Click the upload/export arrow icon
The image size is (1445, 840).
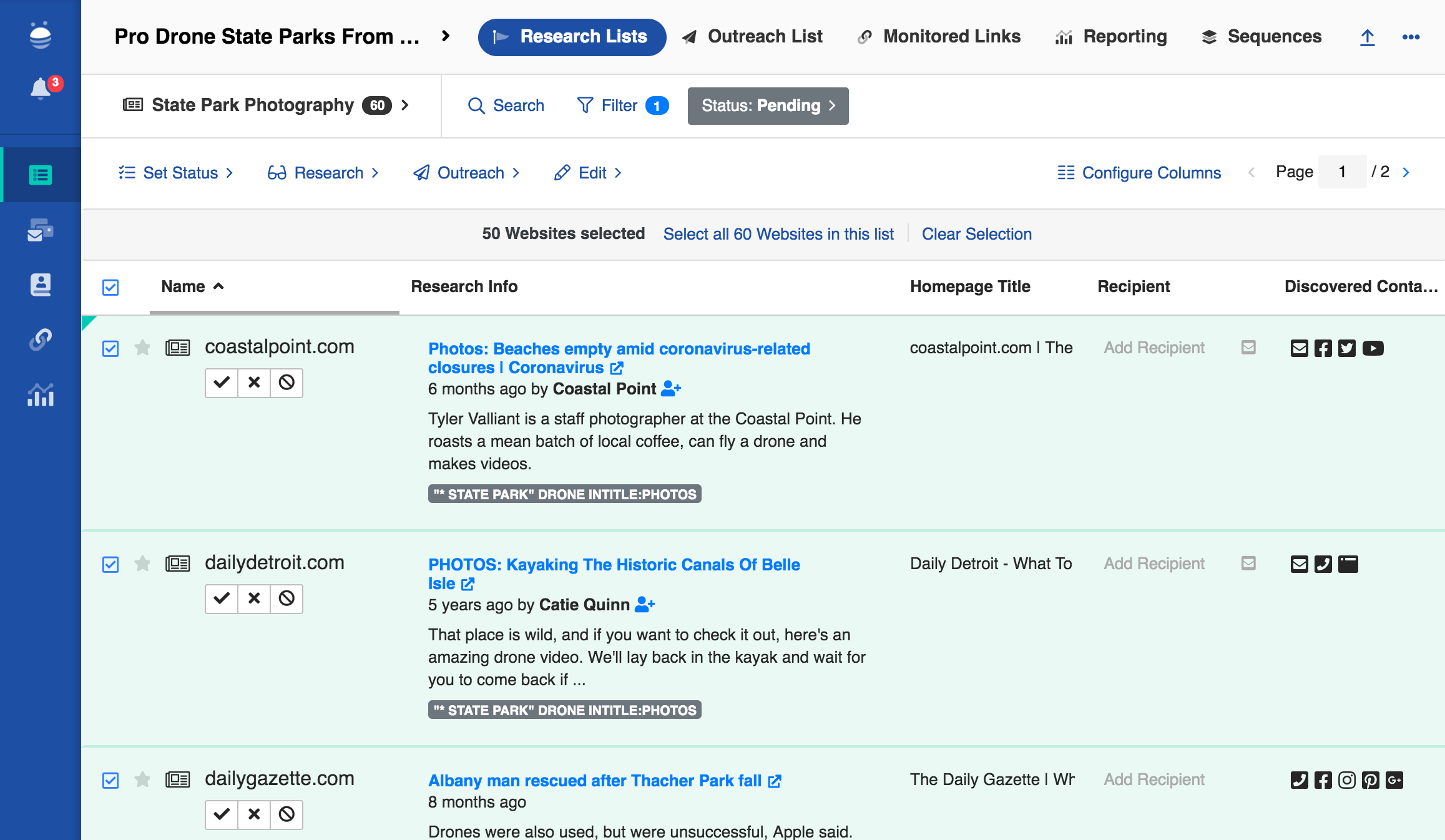pos(1367,37)
